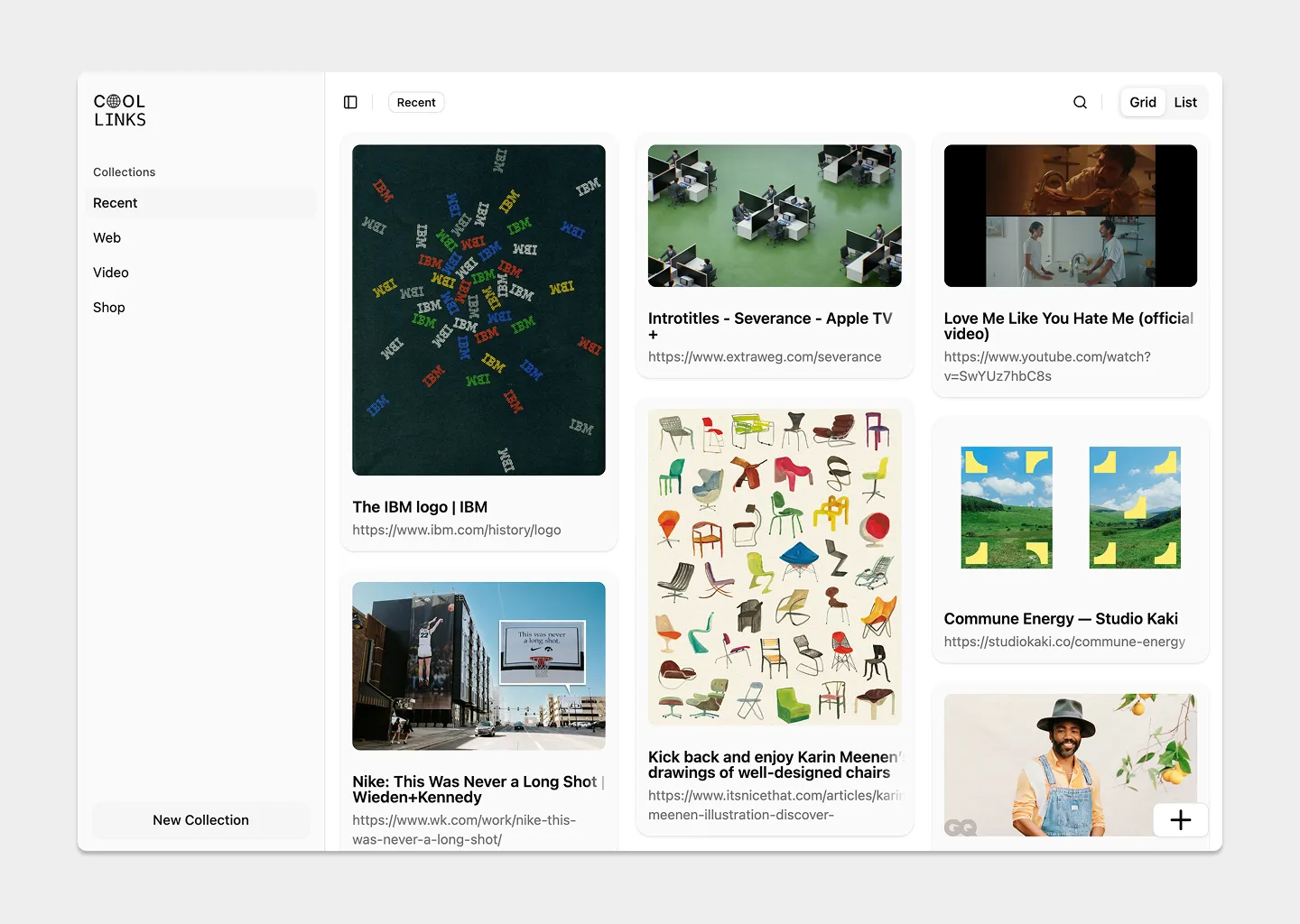Open the chairs illustration thumbnail
The width and height of the screenshot is (1300, 924).
click(x=775, y=568)
